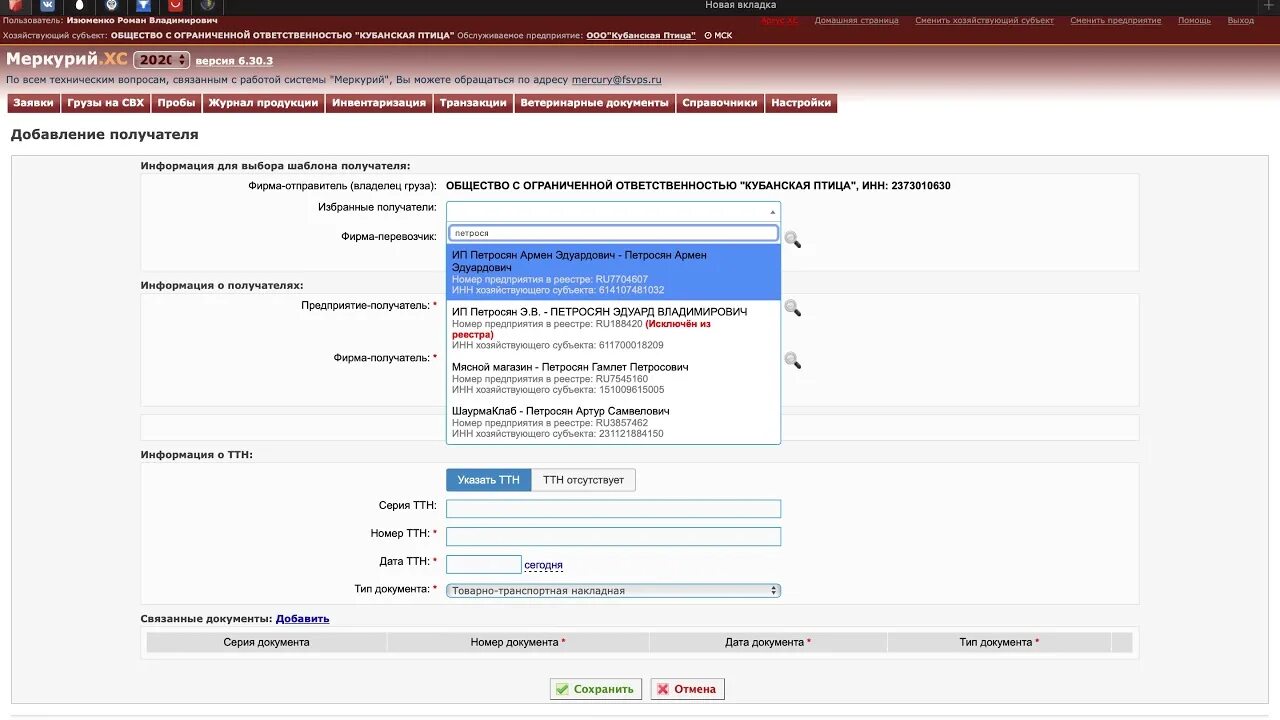Open the Транзакции menu
This screenshot has width=1280, height=720.
[x=473, y=103]
